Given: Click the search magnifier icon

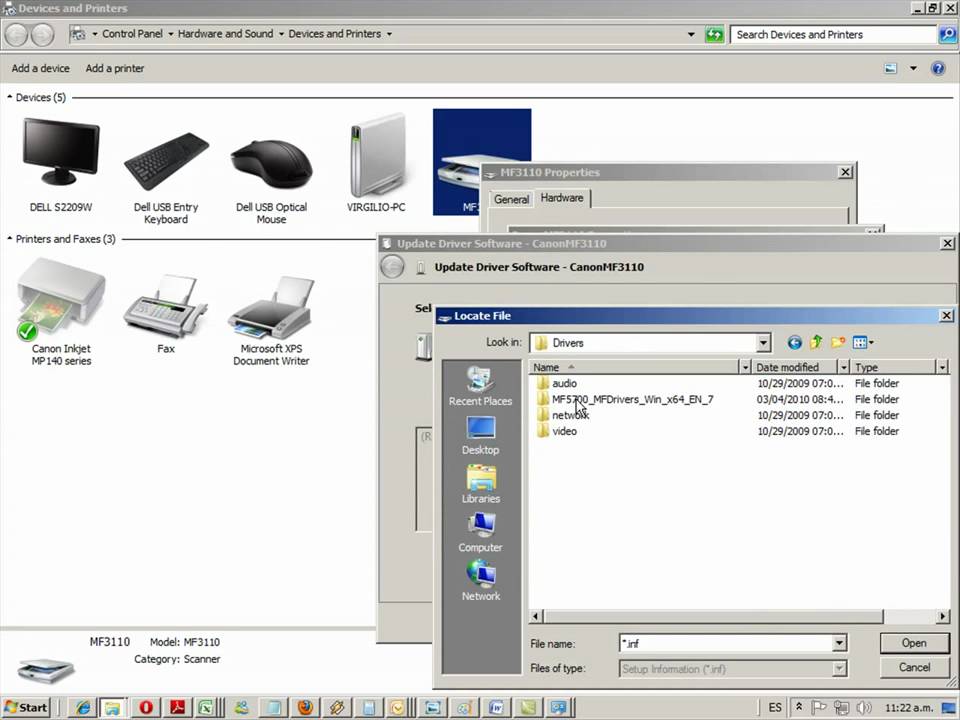Looking at the screenshot, I should (947, 35).
